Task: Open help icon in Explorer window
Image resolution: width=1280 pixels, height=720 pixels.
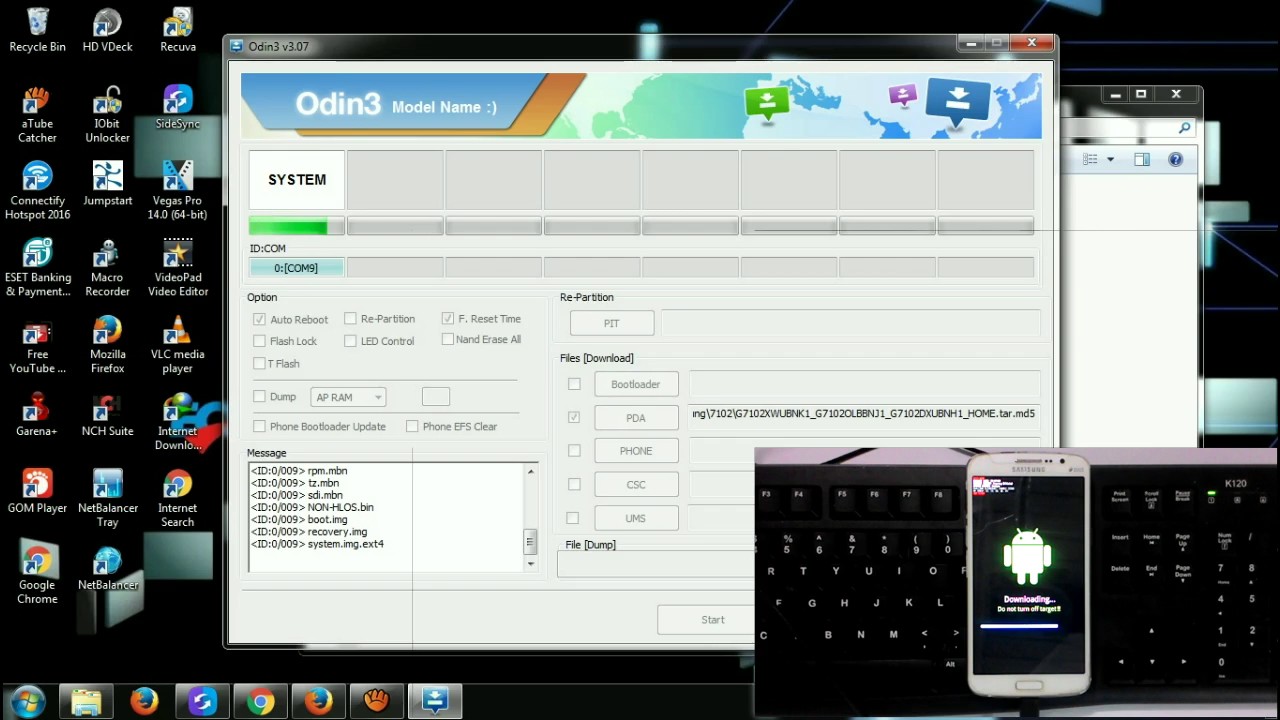Action: 1176,160
